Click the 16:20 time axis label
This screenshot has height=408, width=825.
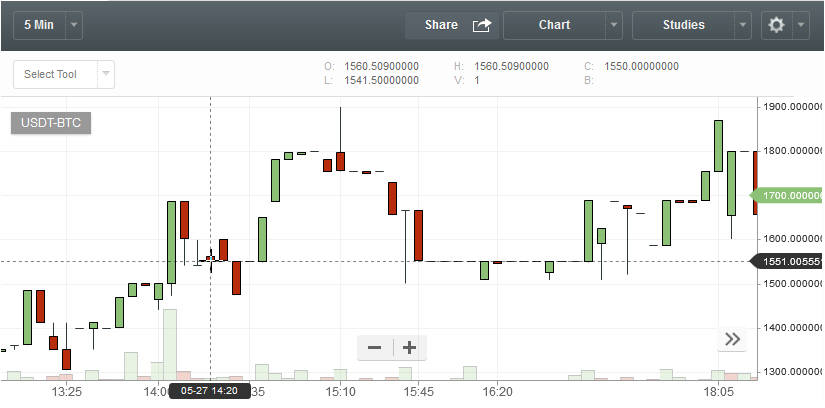tap(497, 392)
